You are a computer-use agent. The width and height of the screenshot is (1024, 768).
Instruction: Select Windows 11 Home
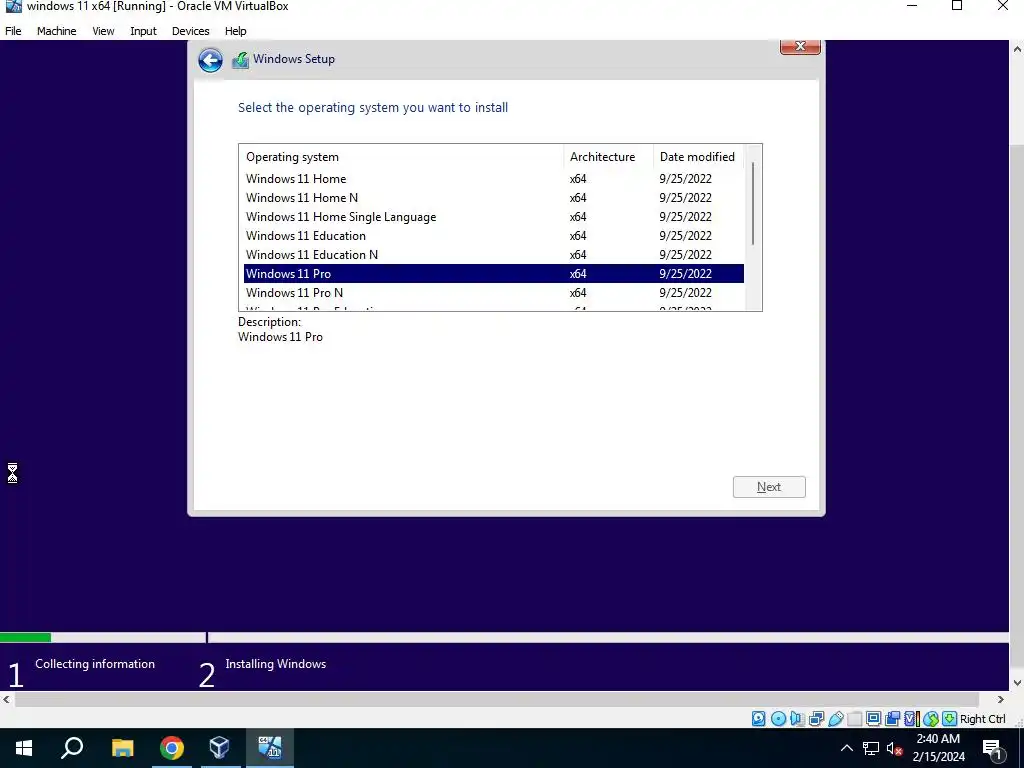(494, 178)
